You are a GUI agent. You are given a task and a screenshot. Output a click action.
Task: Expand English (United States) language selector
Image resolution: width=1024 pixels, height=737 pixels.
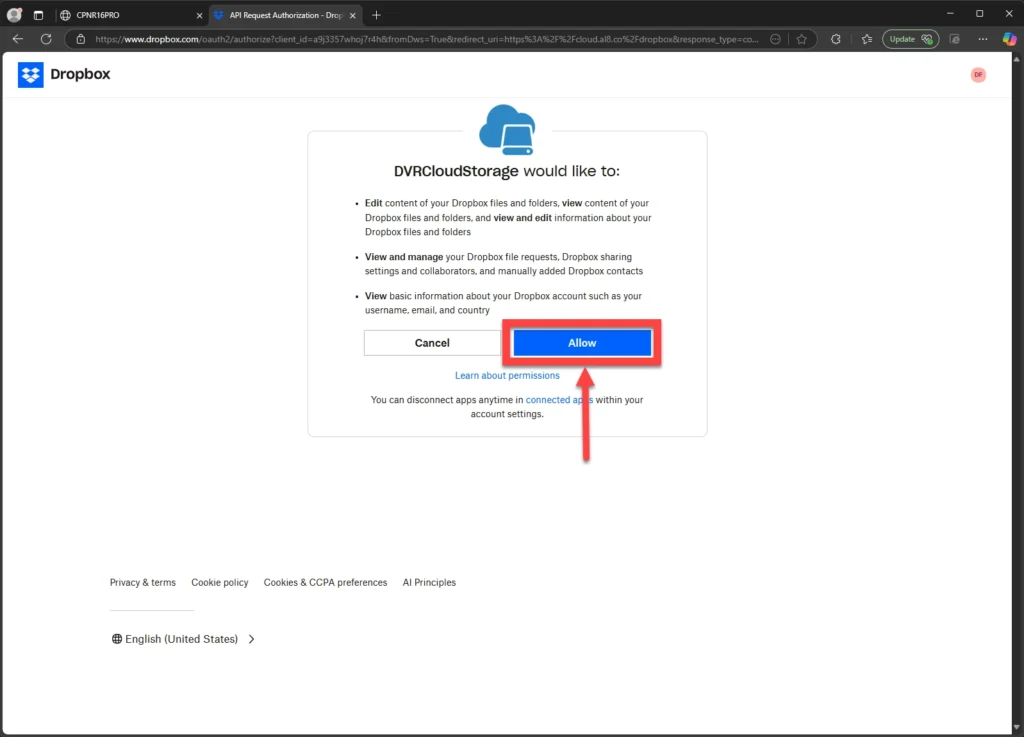coord(183,639)
